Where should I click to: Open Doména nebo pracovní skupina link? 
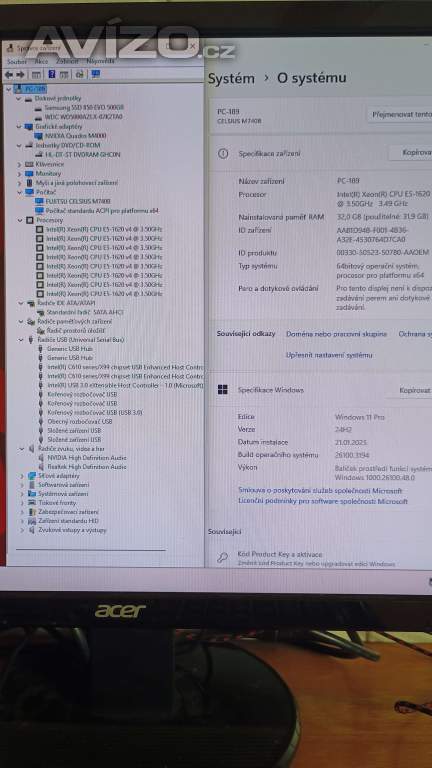(336, 334)
